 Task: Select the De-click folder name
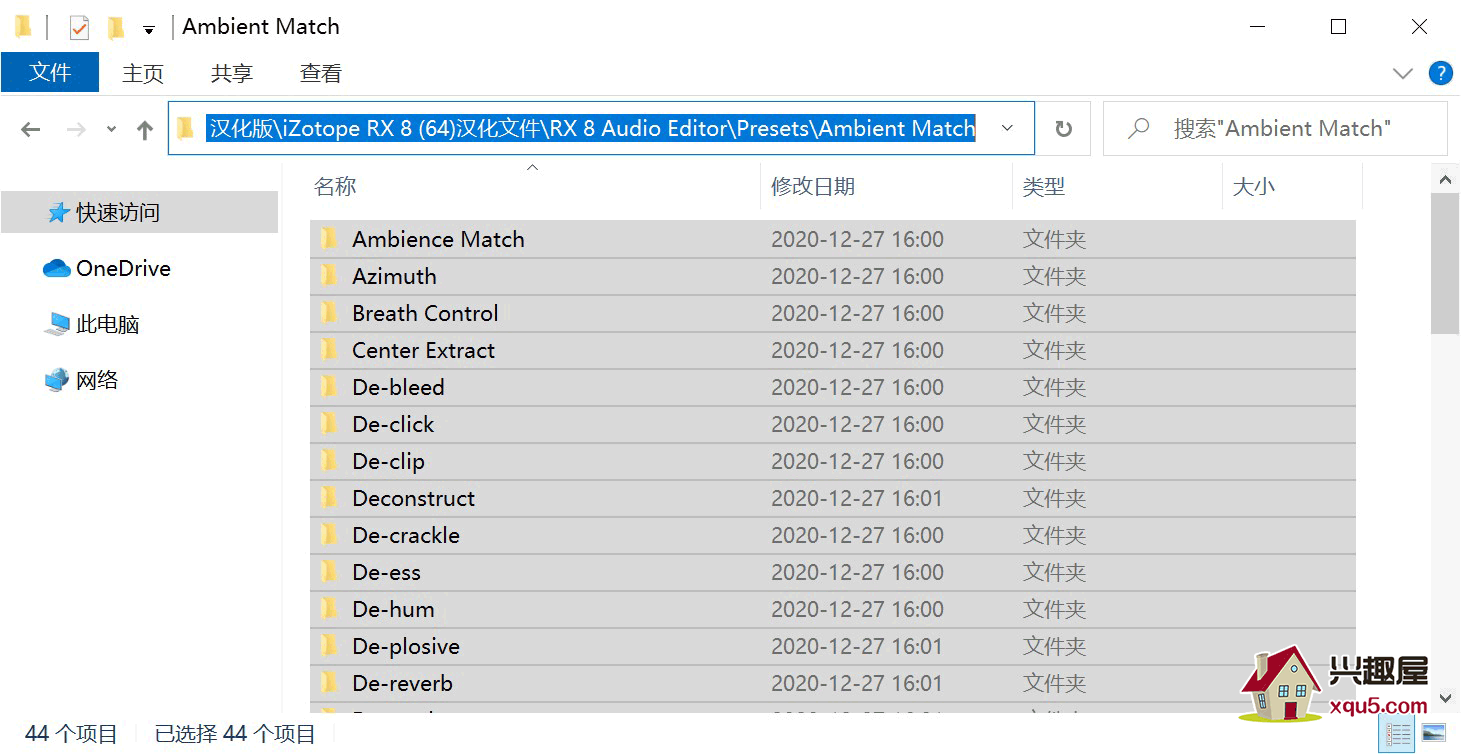[x=393, y=424]
